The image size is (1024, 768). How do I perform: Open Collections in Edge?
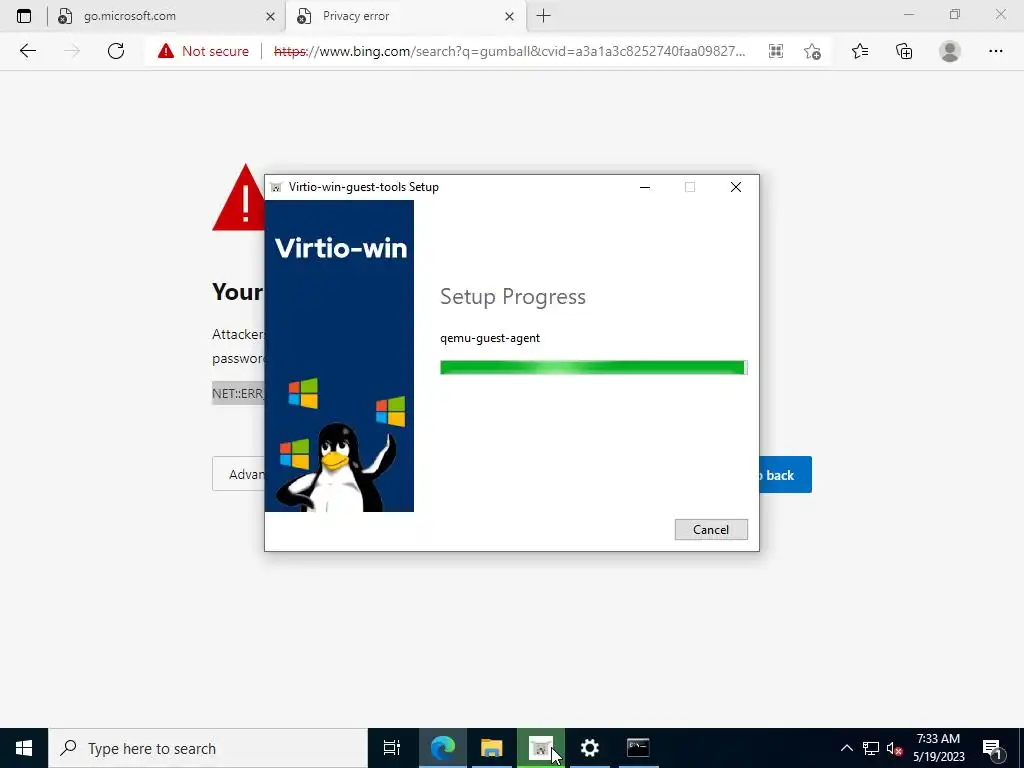point(904,52)
